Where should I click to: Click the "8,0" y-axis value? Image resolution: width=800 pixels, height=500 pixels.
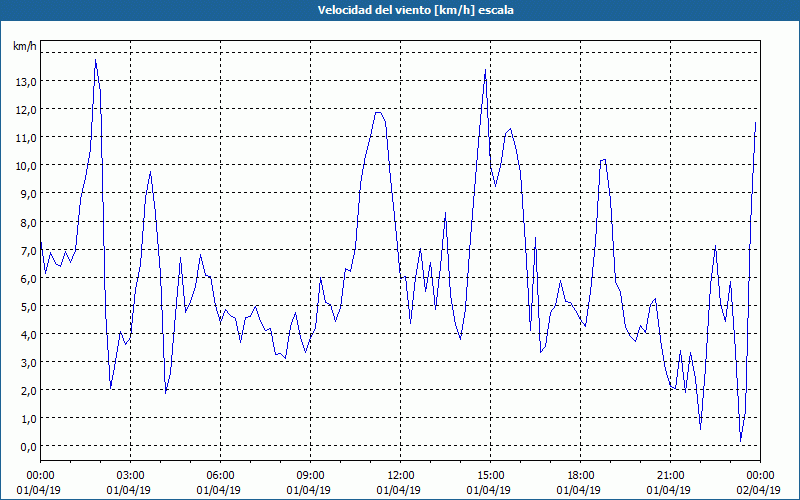point(27,222)
